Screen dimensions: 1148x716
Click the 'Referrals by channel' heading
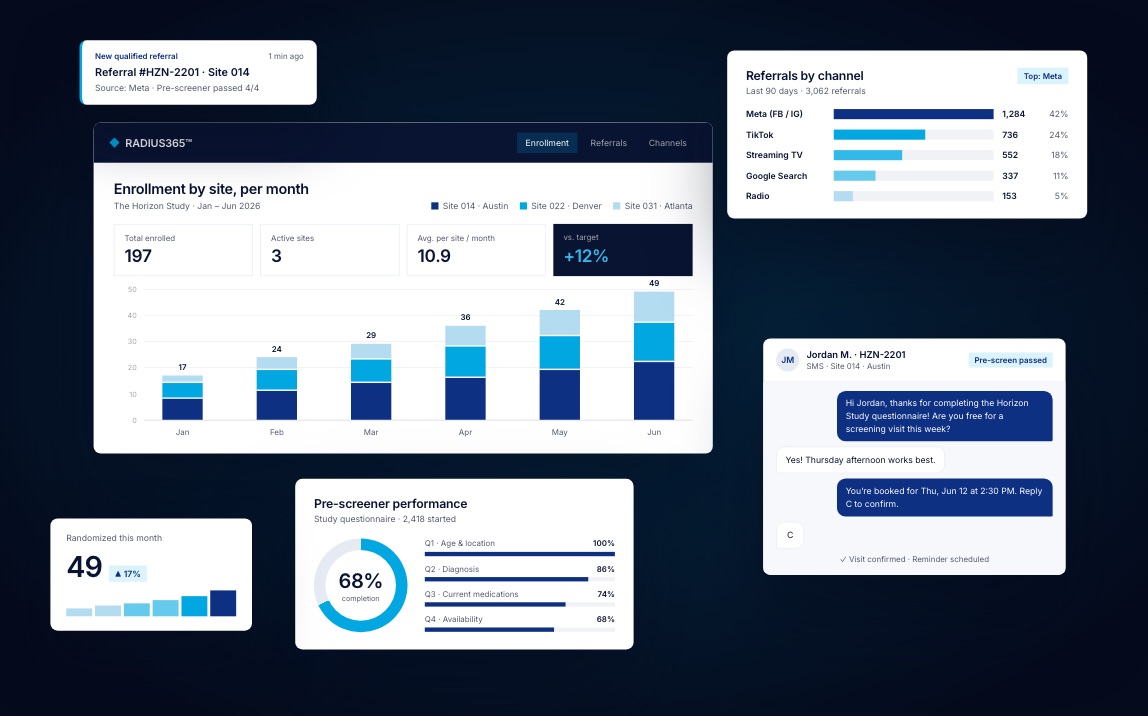click(805, 76)
